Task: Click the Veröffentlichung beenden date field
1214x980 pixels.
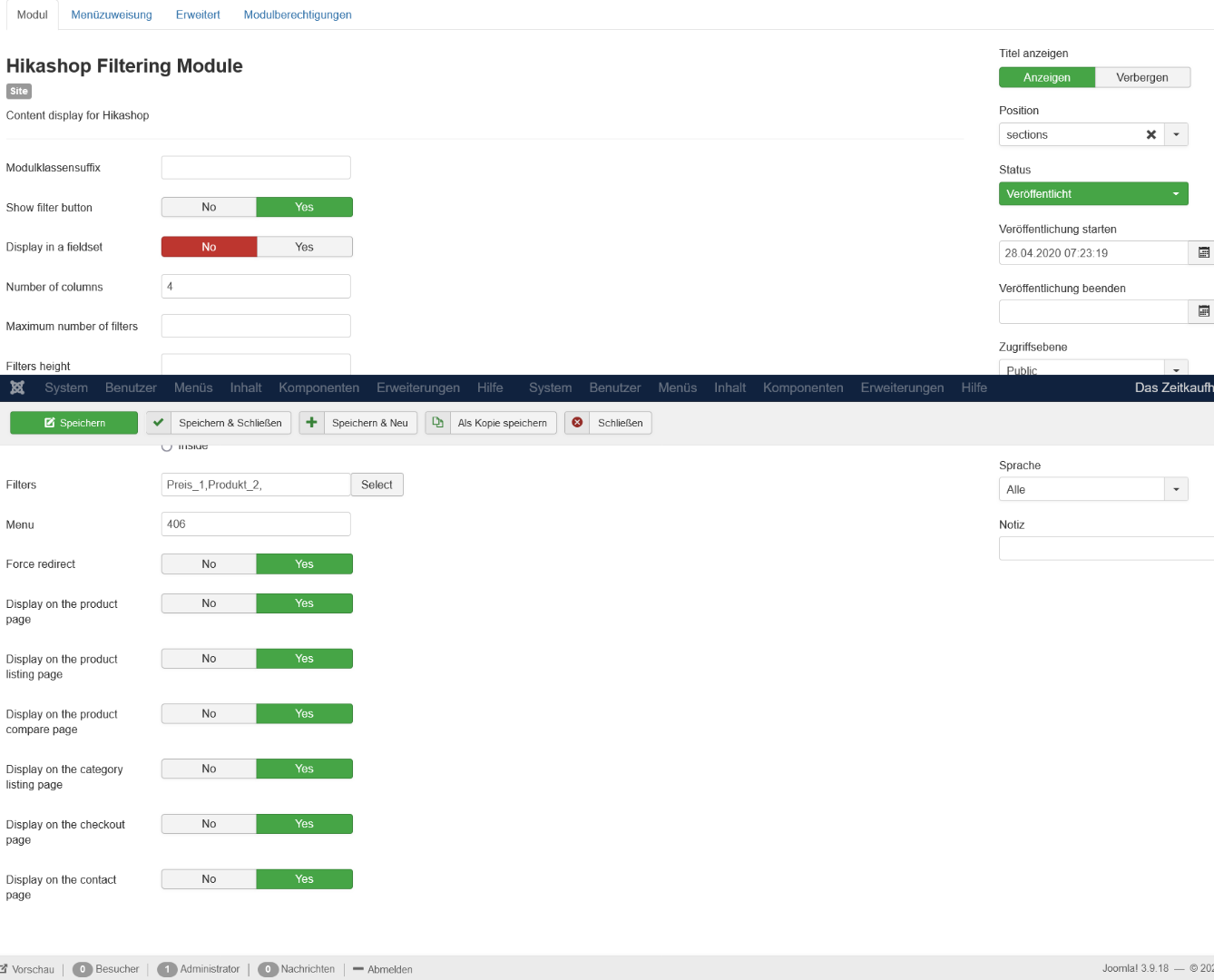Action: click(x=1093, y=311)
